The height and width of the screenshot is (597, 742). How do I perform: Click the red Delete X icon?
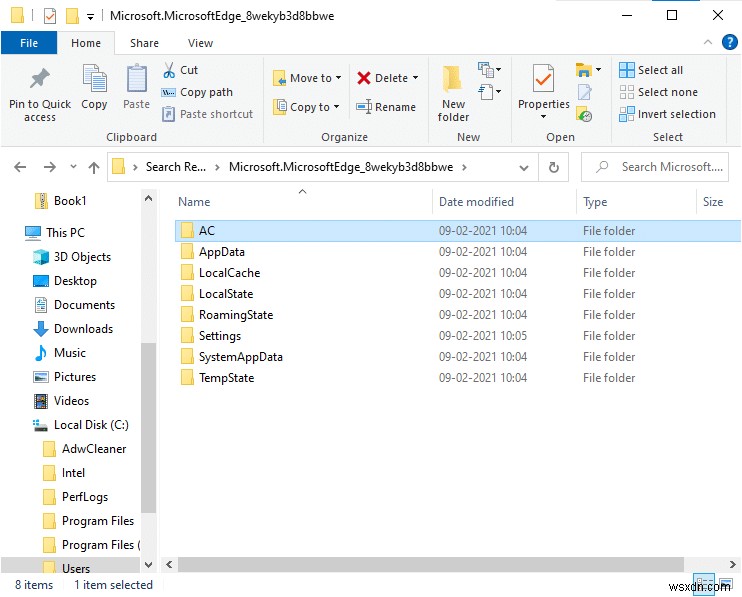point(363,78)
